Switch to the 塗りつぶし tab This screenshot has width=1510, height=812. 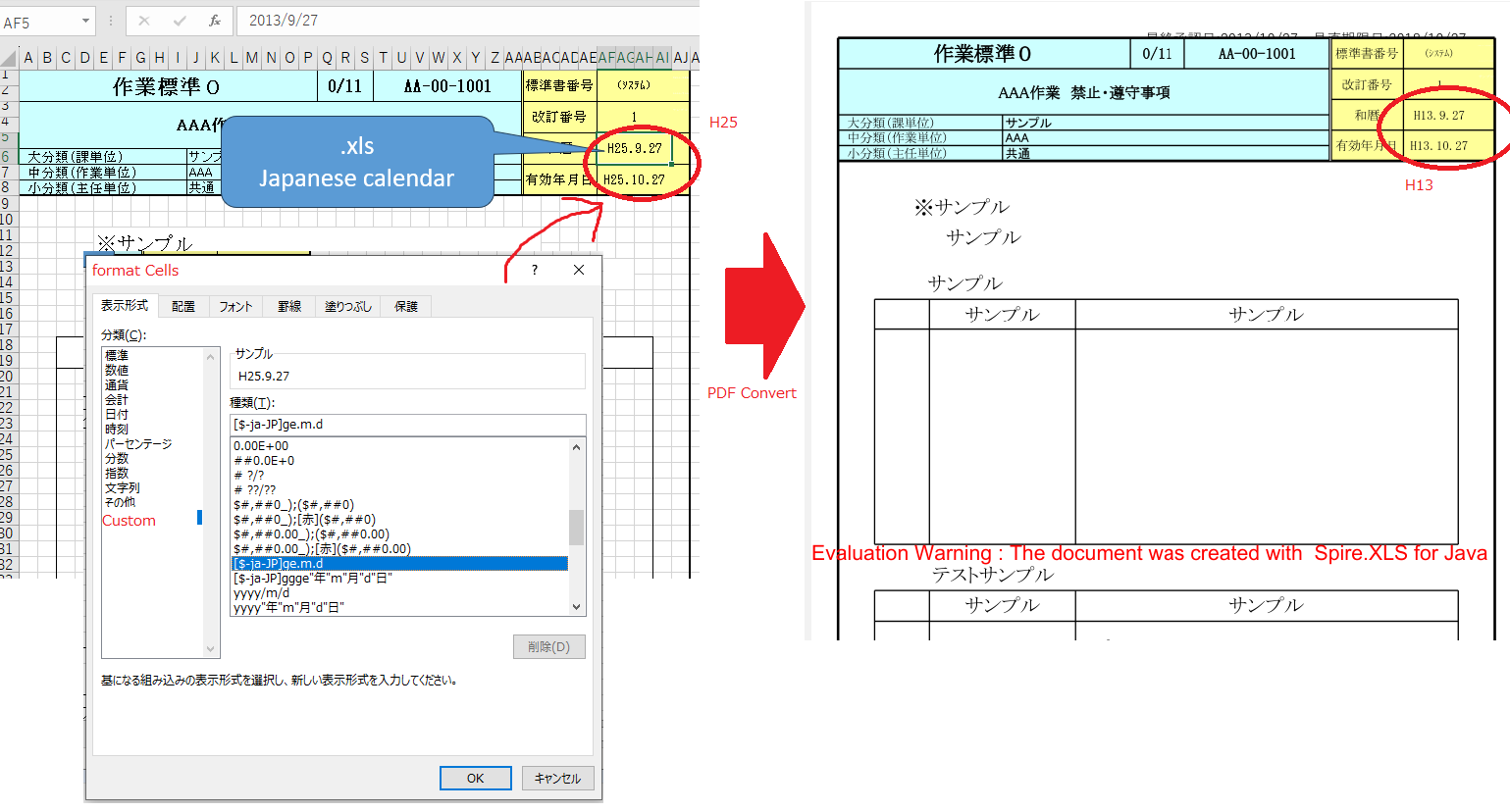point(348,307)
